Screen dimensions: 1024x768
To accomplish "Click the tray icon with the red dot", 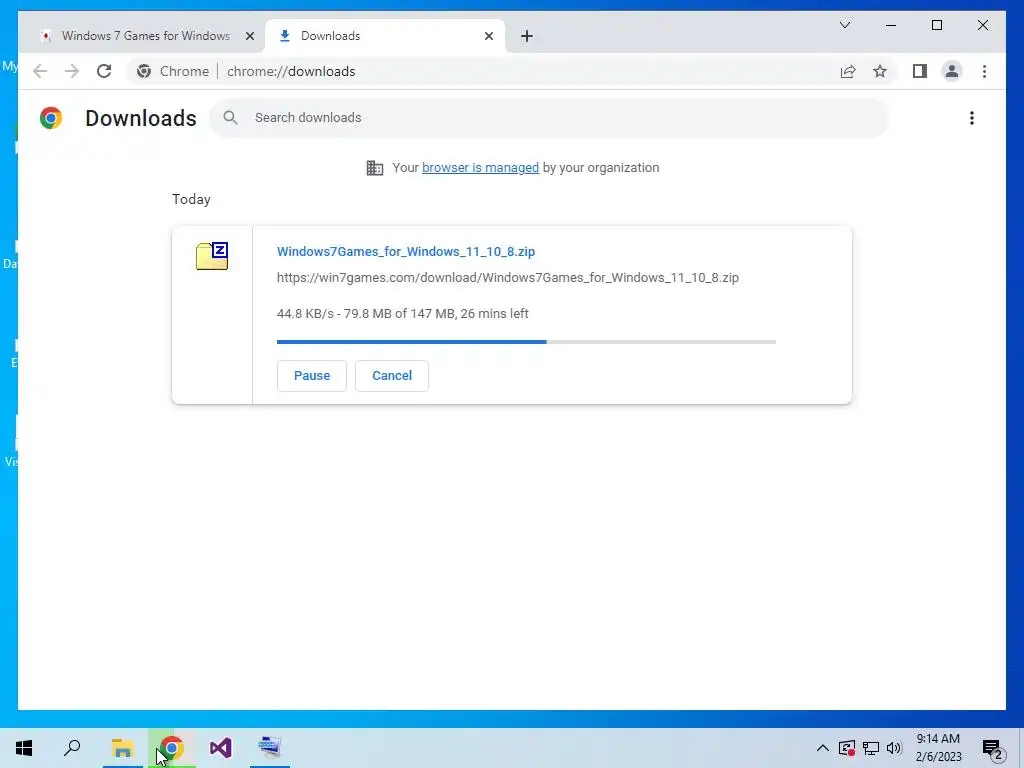I will click(x=846, y=748).
